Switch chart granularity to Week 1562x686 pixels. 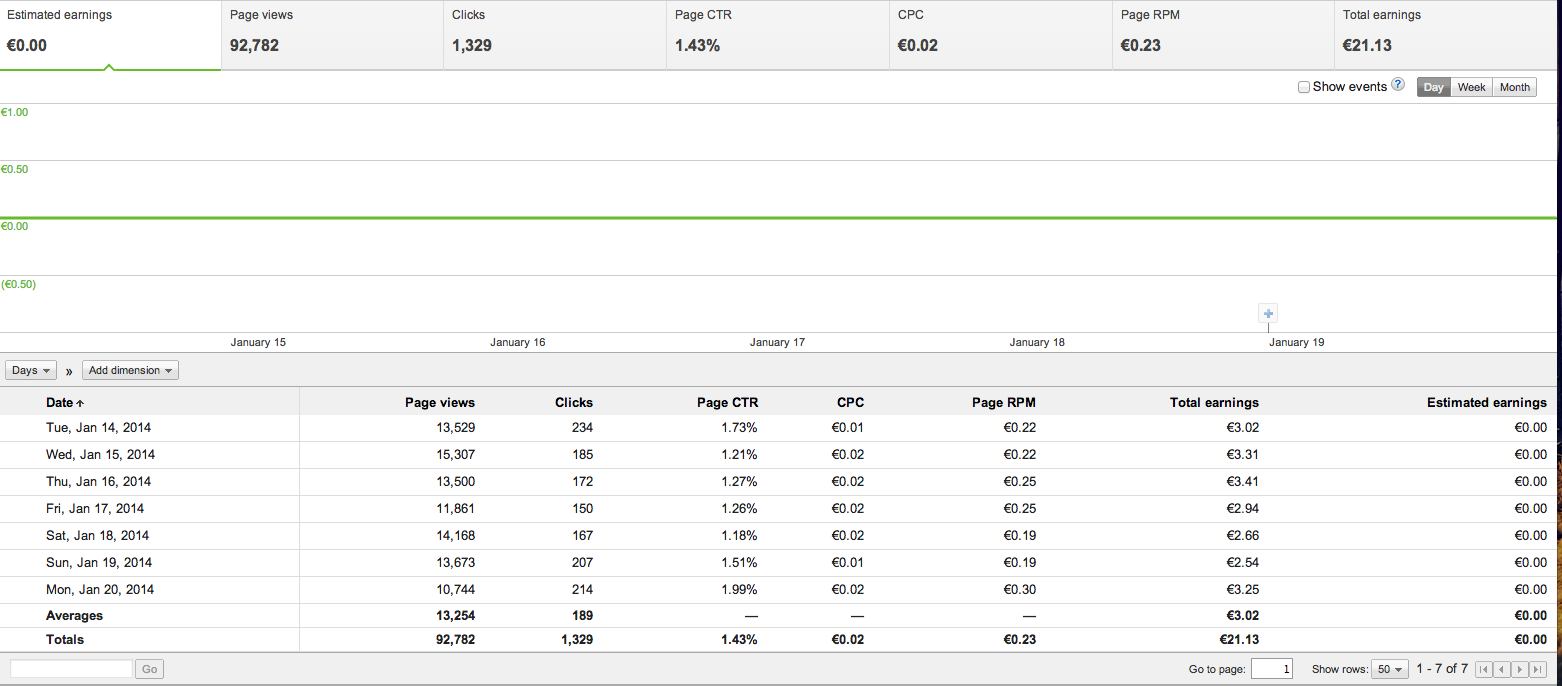(x=1471, y=87)
